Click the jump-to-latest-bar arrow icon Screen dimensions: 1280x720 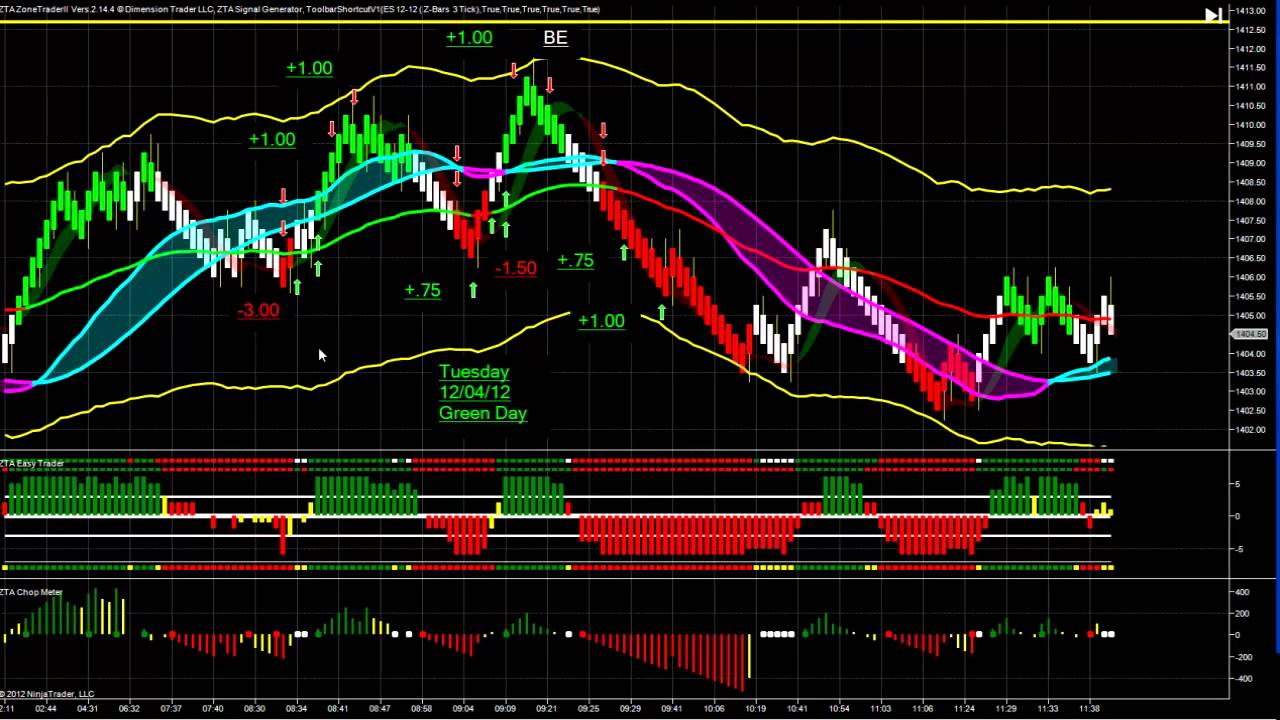click(x=1213, y=15)
